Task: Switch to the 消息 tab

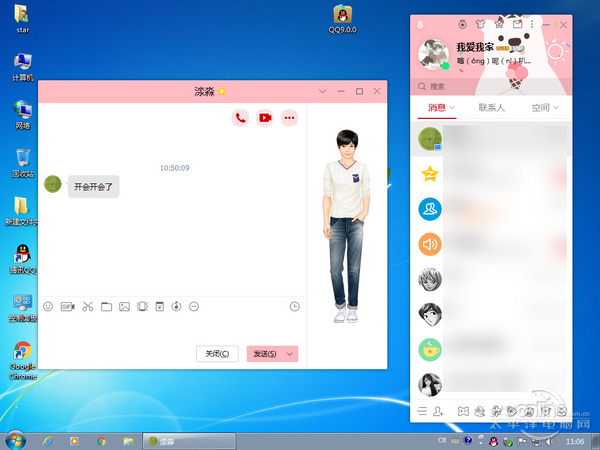Action: click(x=437, y=108)
